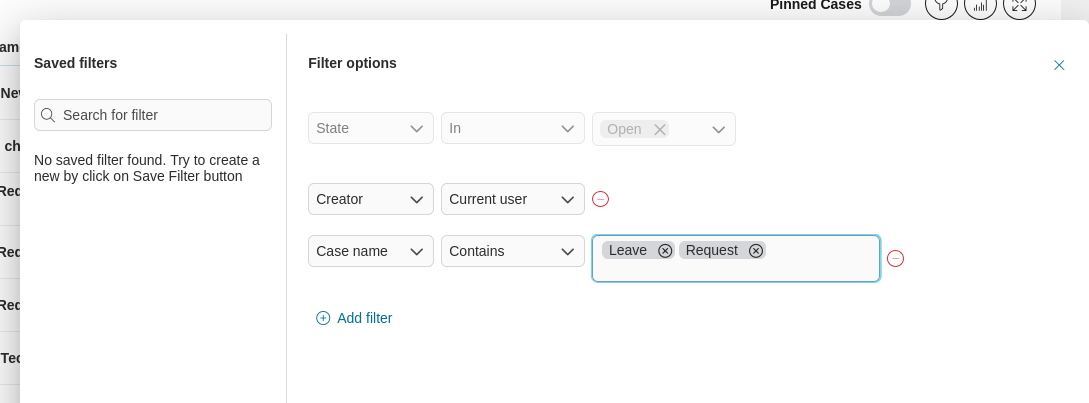Open the Case name field dropdown
Image resolution: width=1089 pixels, height=403 pixels.
click(371, 251)
